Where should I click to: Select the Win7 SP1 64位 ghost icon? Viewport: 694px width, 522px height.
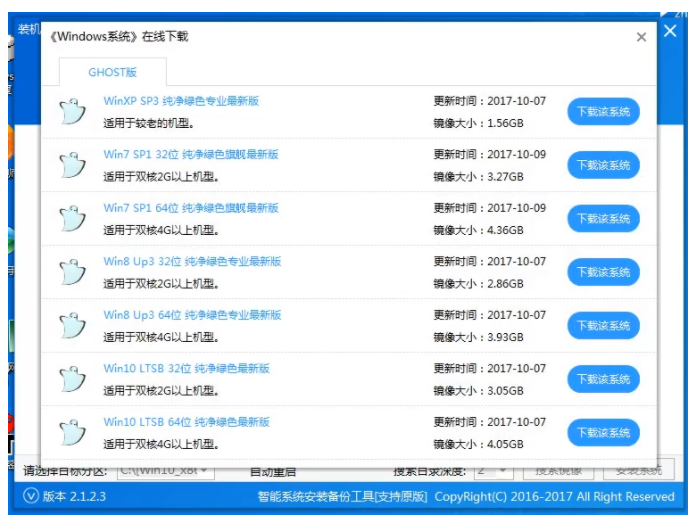coord(72,218)
